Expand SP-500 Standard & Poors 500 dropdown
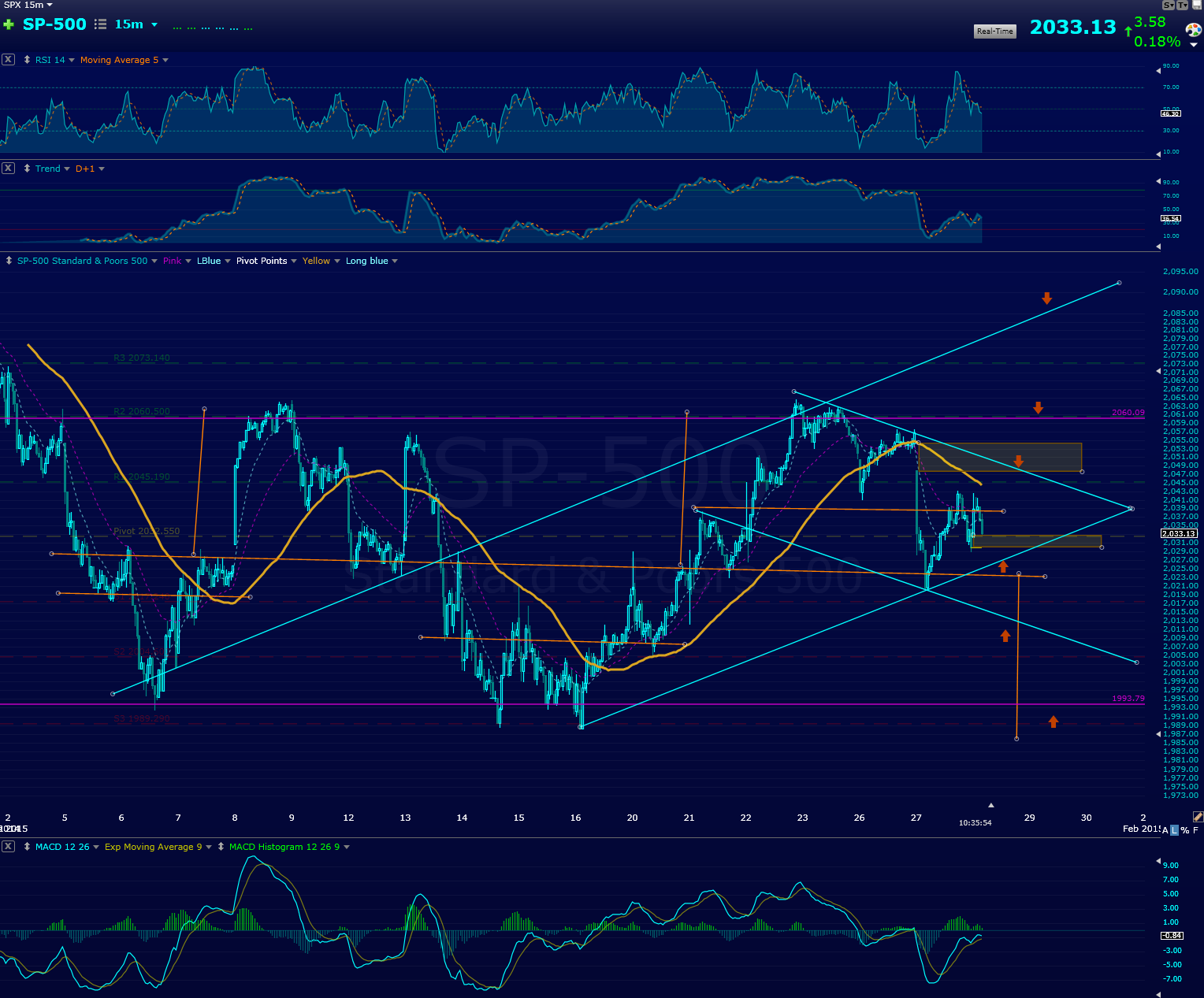Viewport: 1204px width, 998px height. click(154, 261)
